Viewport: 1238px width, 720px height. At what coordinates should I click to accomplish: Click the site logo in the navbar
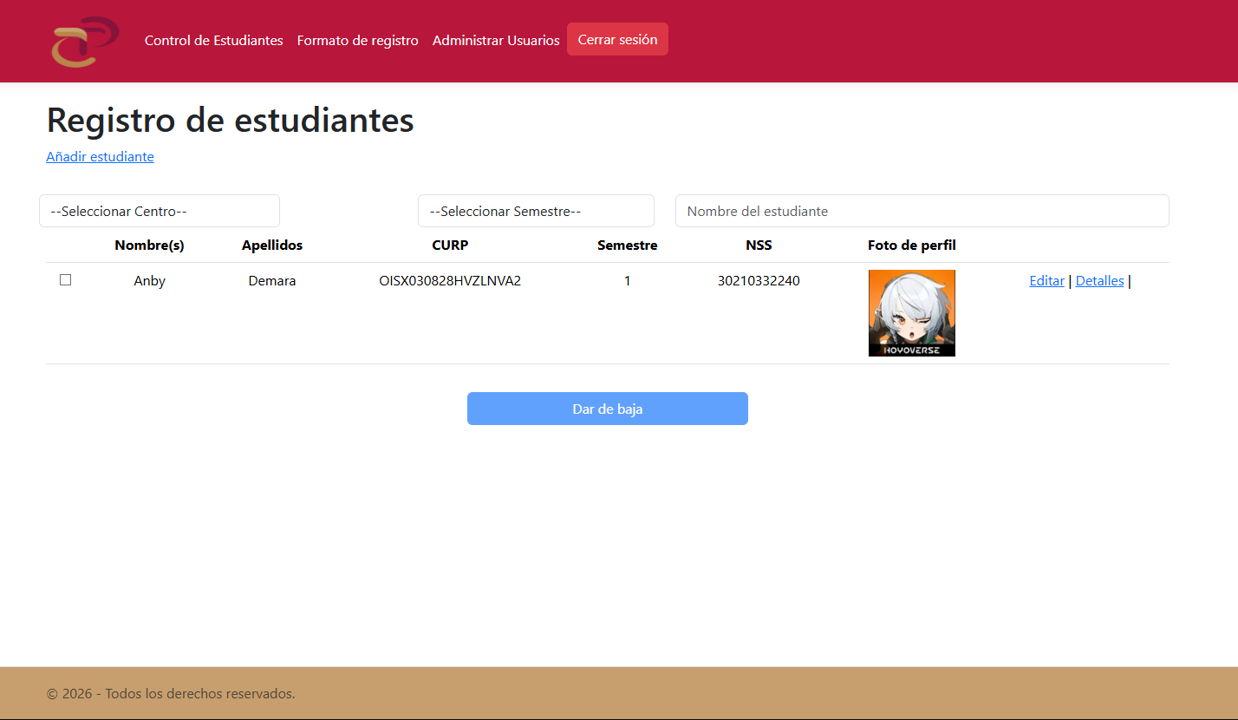pos(85,41)
